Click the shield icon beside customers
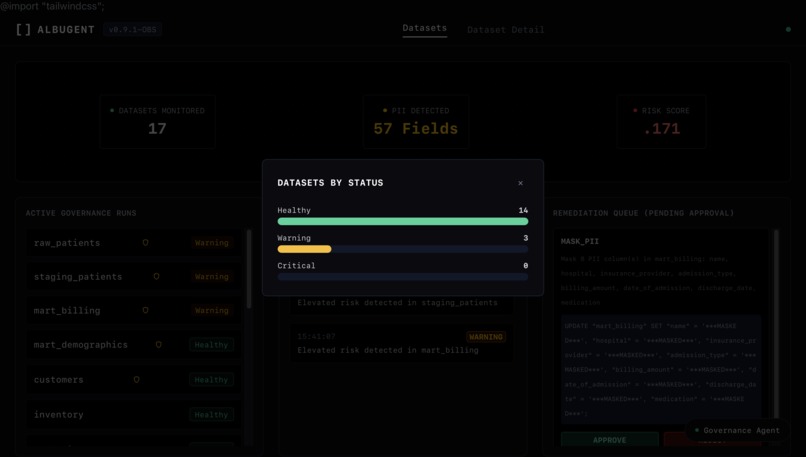This screenshot has height=457, width=806. coord(136,380)
